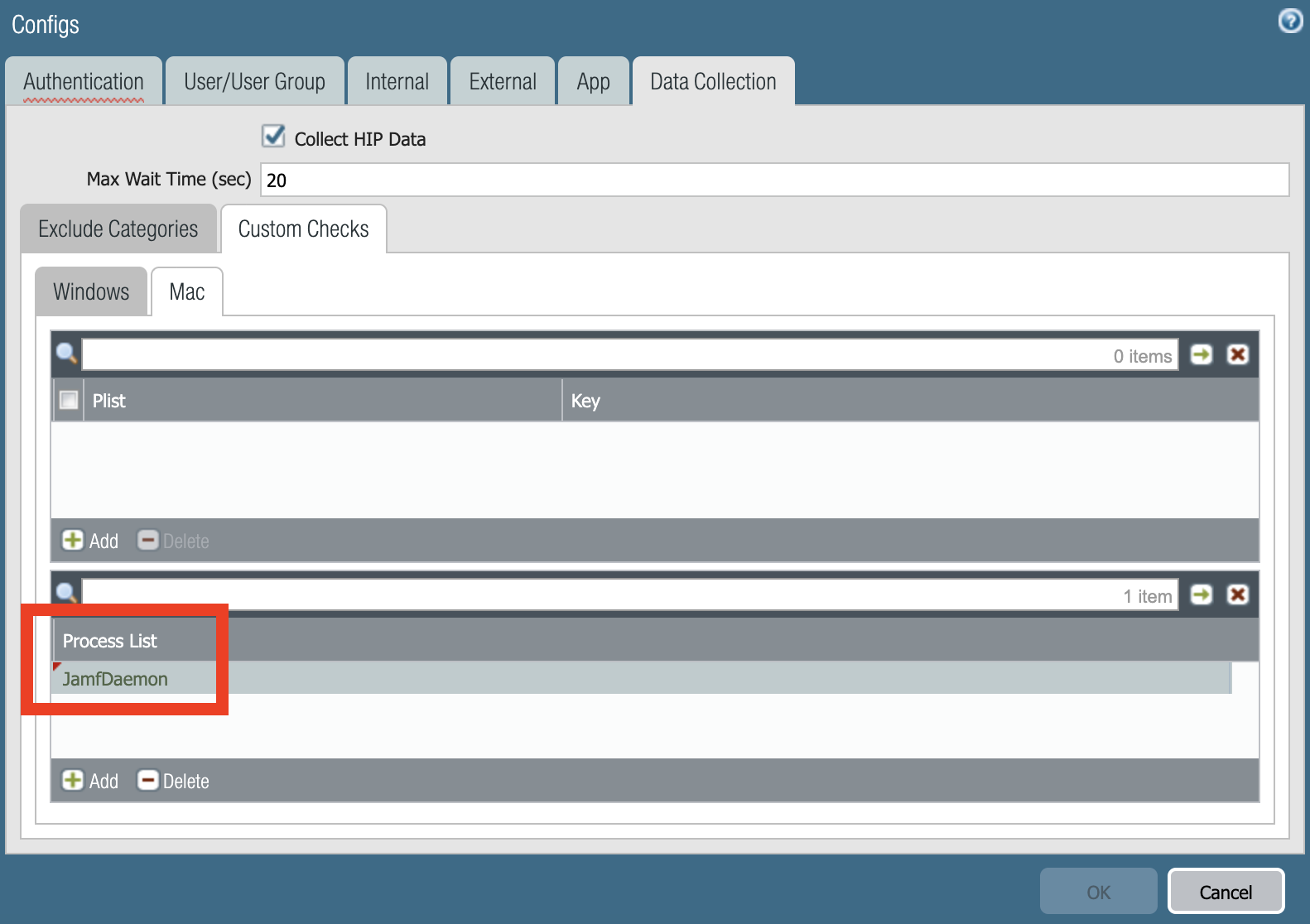Screen dimensions: 1310x924
Task: Select the Mac custom checks tab
Action: (x=187, y=291)
